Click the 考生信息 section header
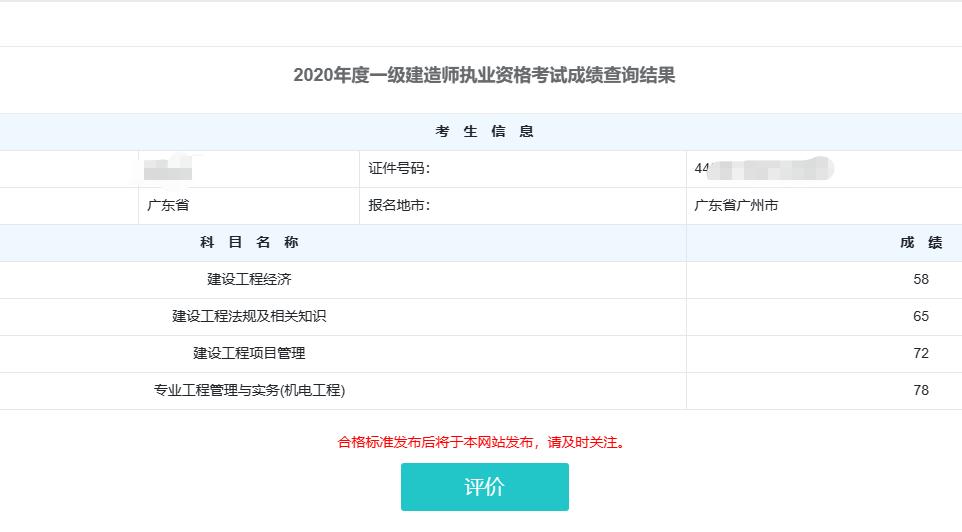962x532 pixels. [484, 131]
